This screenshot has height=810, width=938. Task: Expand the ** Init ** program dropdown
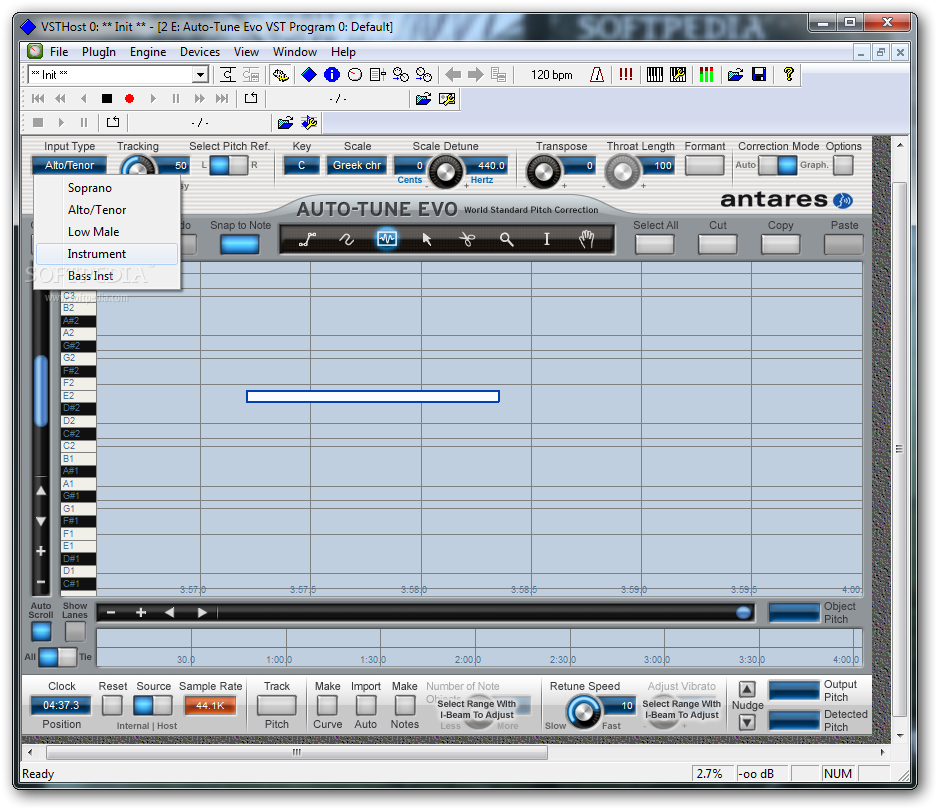(200, 75)
